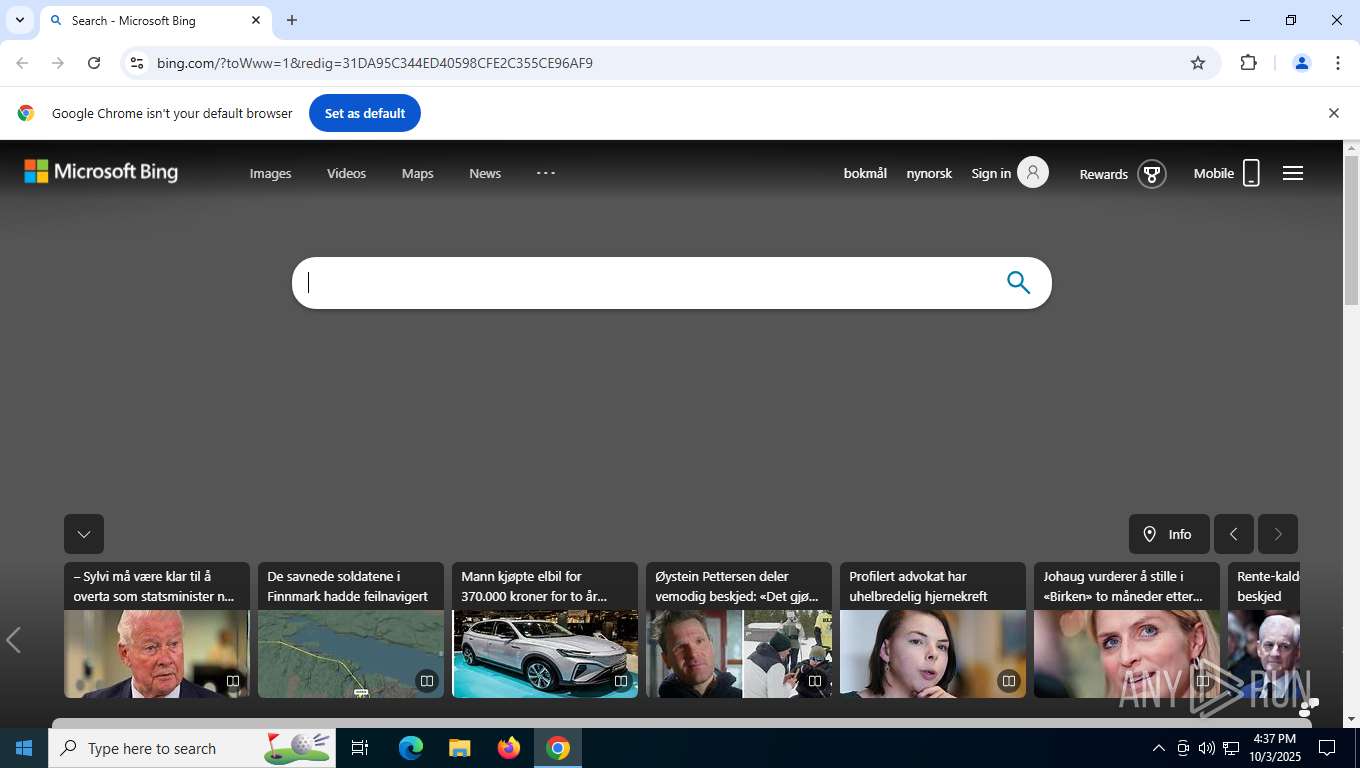Show next news carousel items
The image size is (1360, 768).
pyautogui.click(x=1278, y=534)
